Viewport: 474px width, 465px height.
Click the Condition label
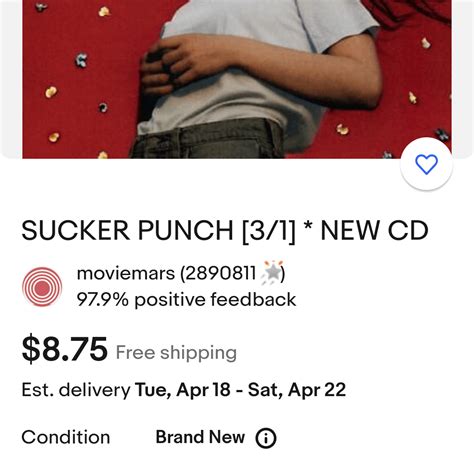point(66,437)
